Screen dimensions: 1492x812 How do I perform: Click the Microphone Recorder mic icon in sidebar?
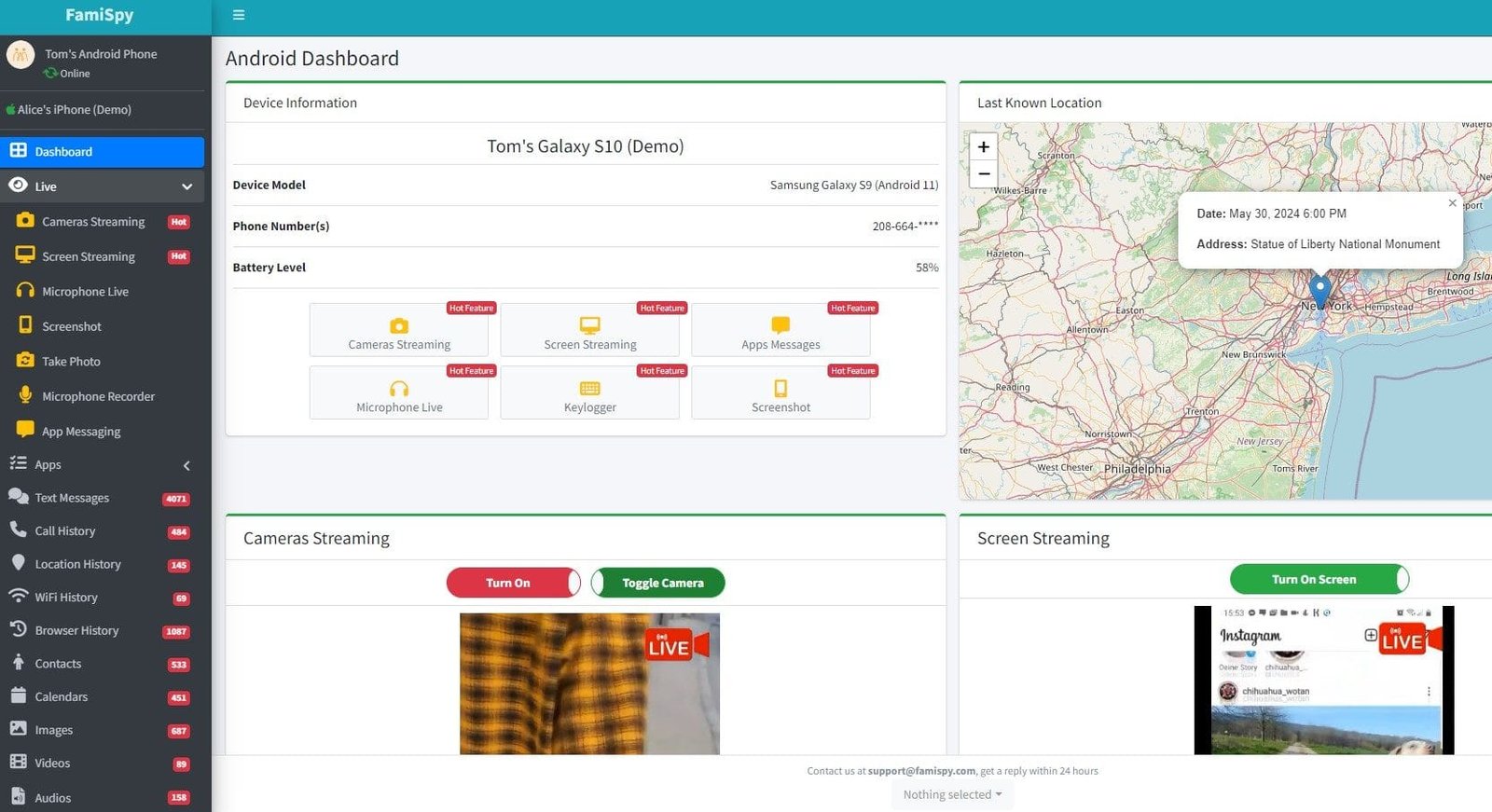[25, 394]
